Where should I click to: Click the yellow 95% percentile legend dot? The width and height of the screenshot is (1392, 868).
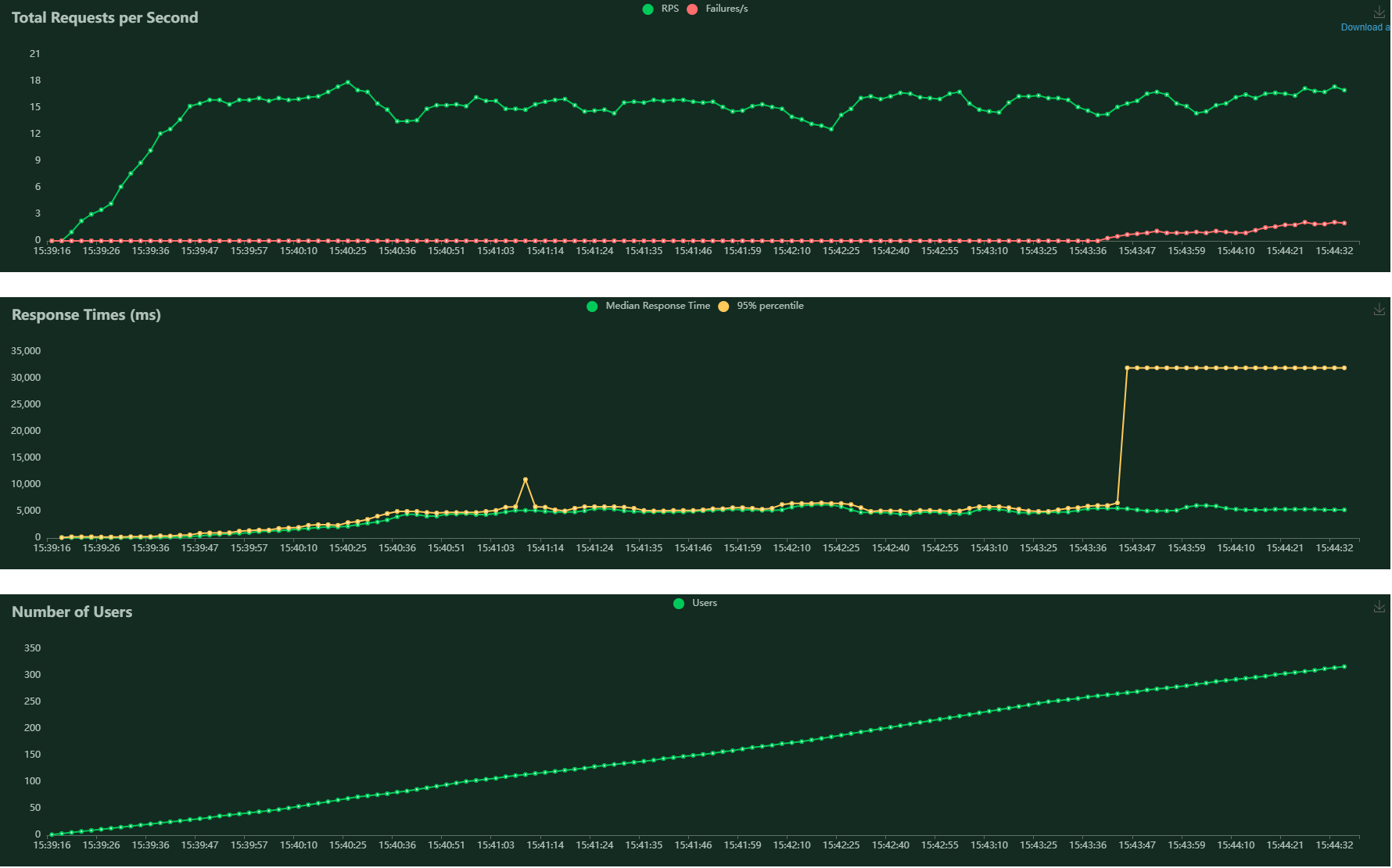click(723, 307)
